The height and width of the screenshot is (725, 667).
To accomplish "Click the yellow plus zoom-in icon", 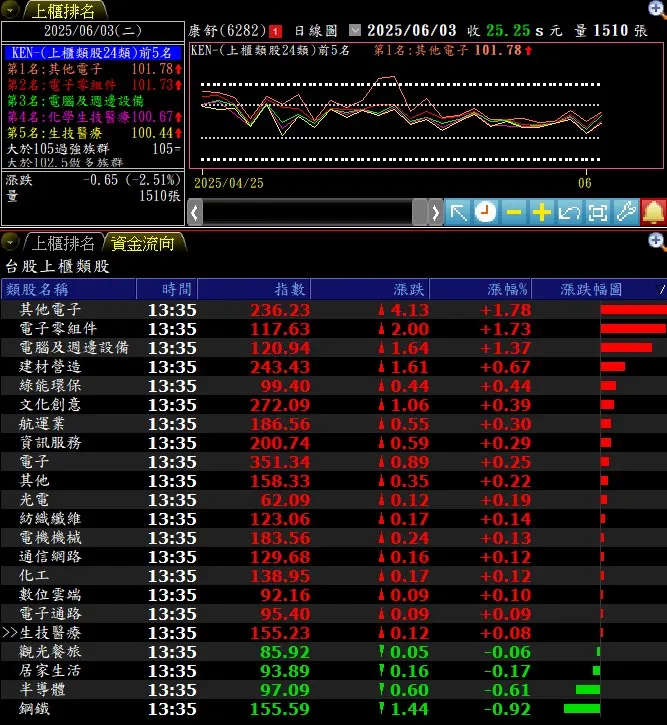I will 541,213.
